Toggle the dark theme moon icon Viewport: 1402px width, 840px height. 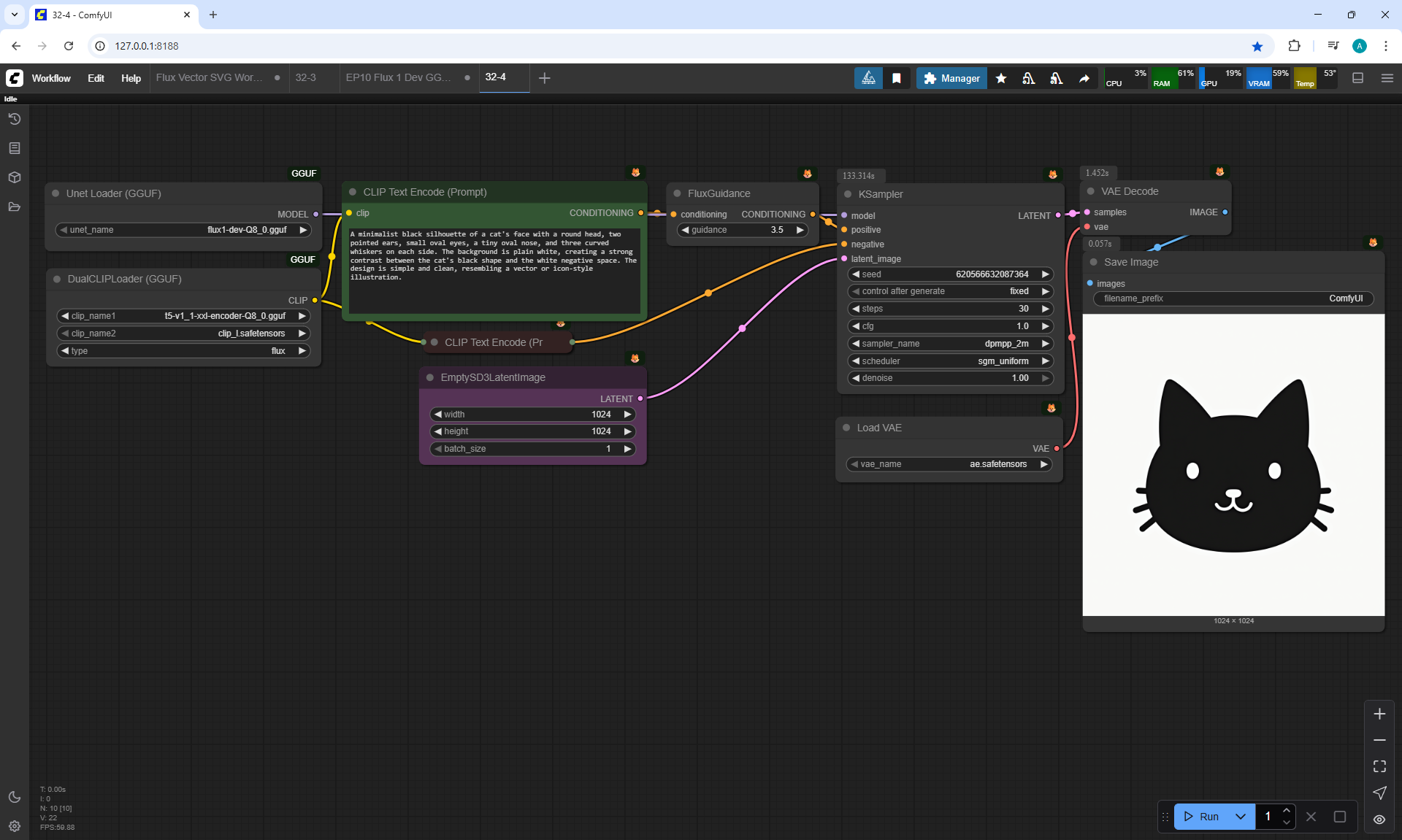tap(14, 797)
